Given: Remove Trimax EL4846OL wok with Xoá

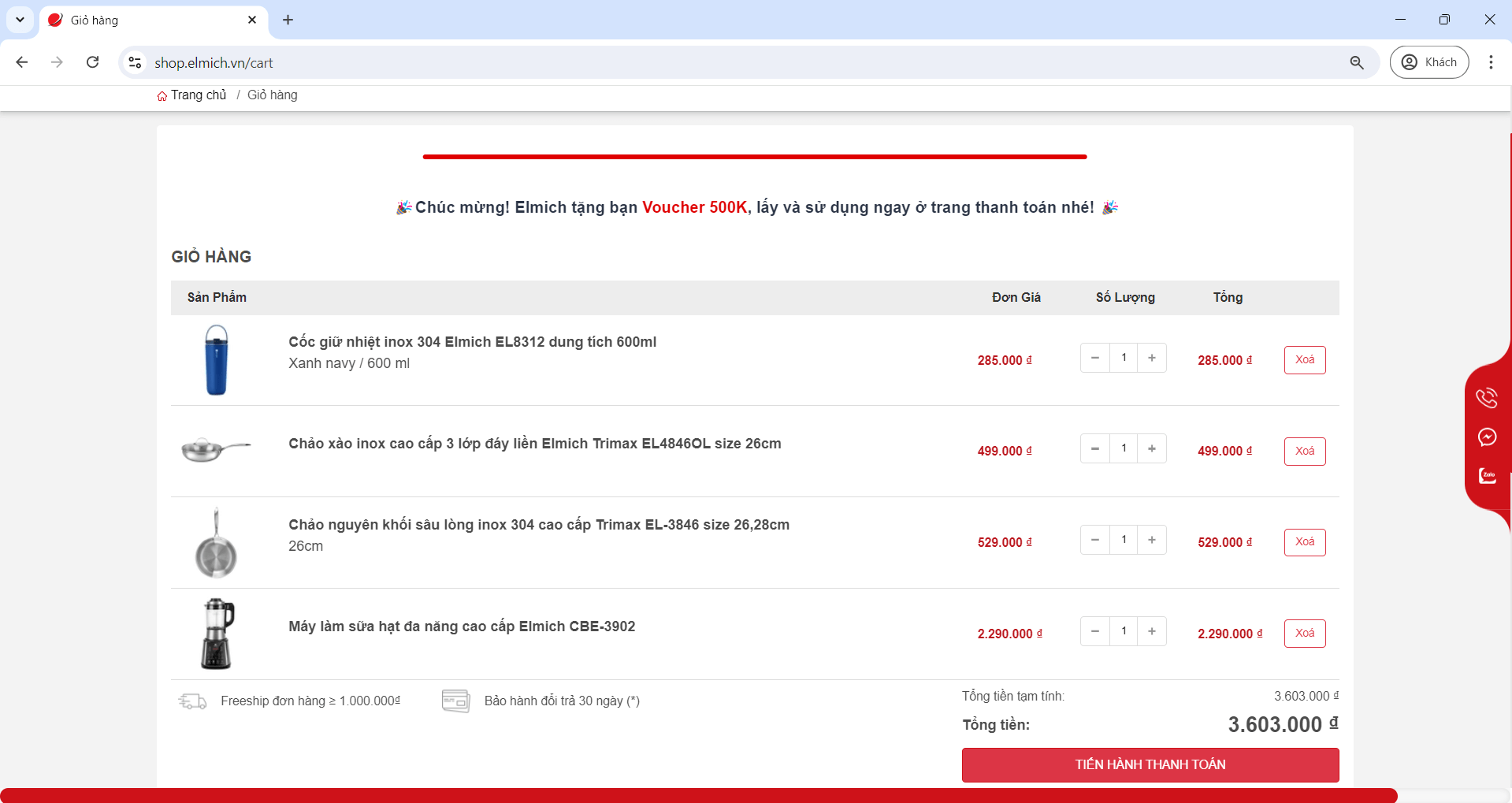Looking at the screenshot, I should click(x=1305, y=452).
